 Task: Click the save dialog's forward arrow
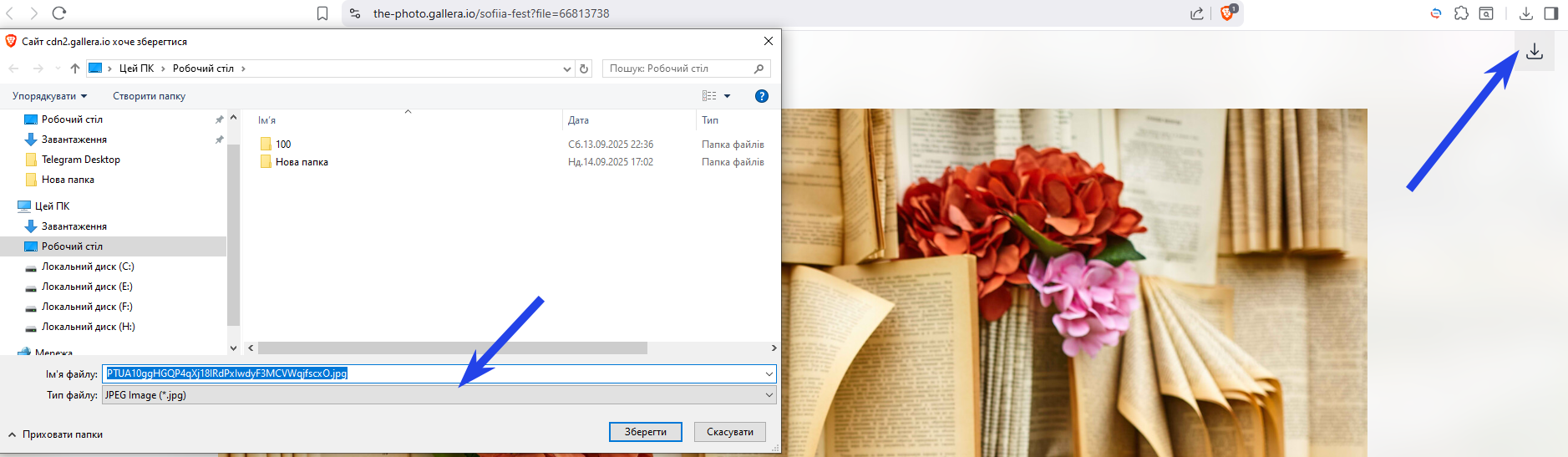[x=38, y=69]
